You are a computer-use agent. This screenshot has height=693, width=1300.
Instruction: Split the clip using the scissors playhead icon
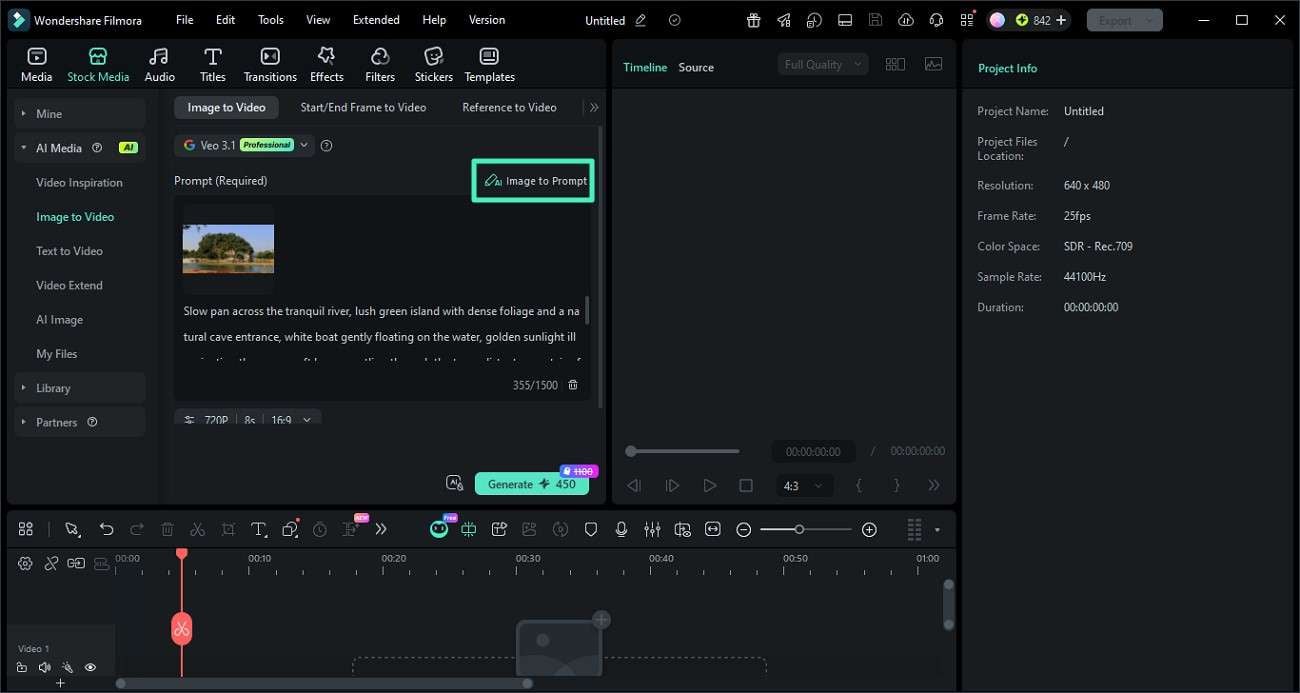[x=181, y=628]
